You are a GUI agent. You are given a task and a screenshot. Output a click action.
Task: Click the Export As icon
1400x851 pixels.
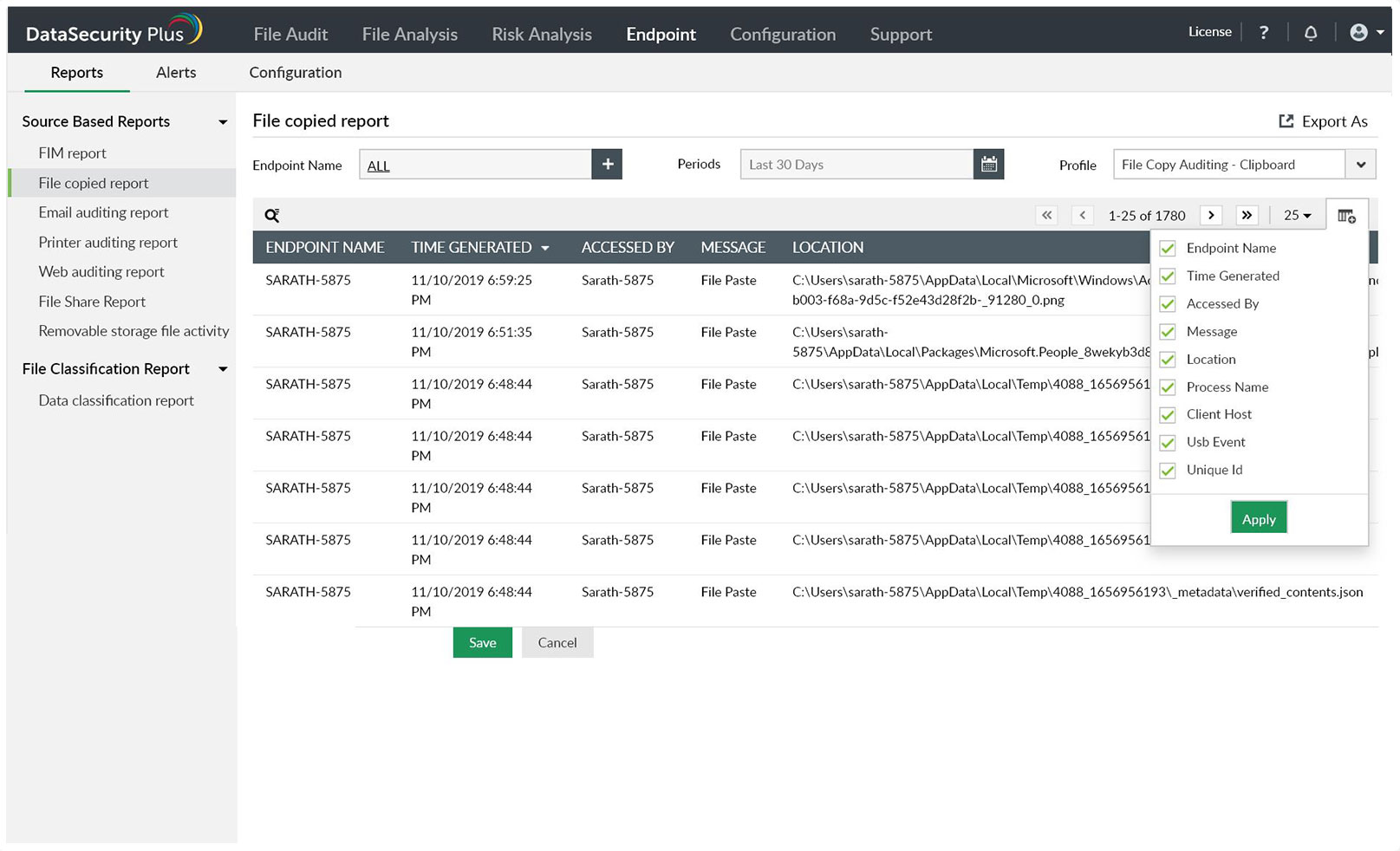pos(1286,121)
